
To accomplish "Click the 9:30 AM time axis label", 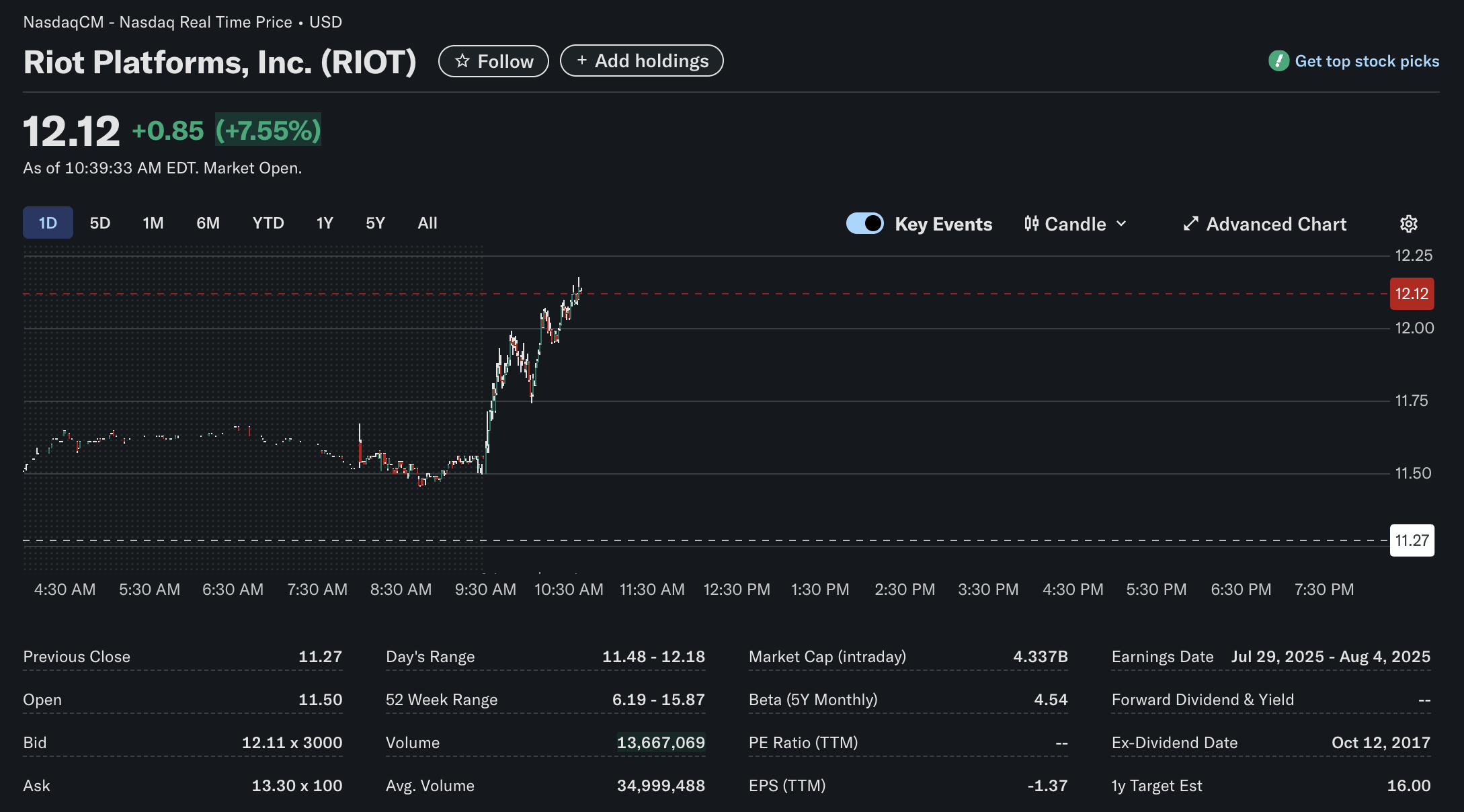I will point(485,590).
